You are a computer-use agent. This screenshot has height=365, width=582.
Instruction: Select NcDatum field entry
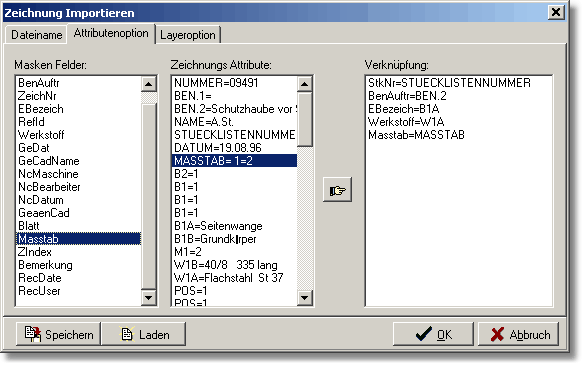79,200
